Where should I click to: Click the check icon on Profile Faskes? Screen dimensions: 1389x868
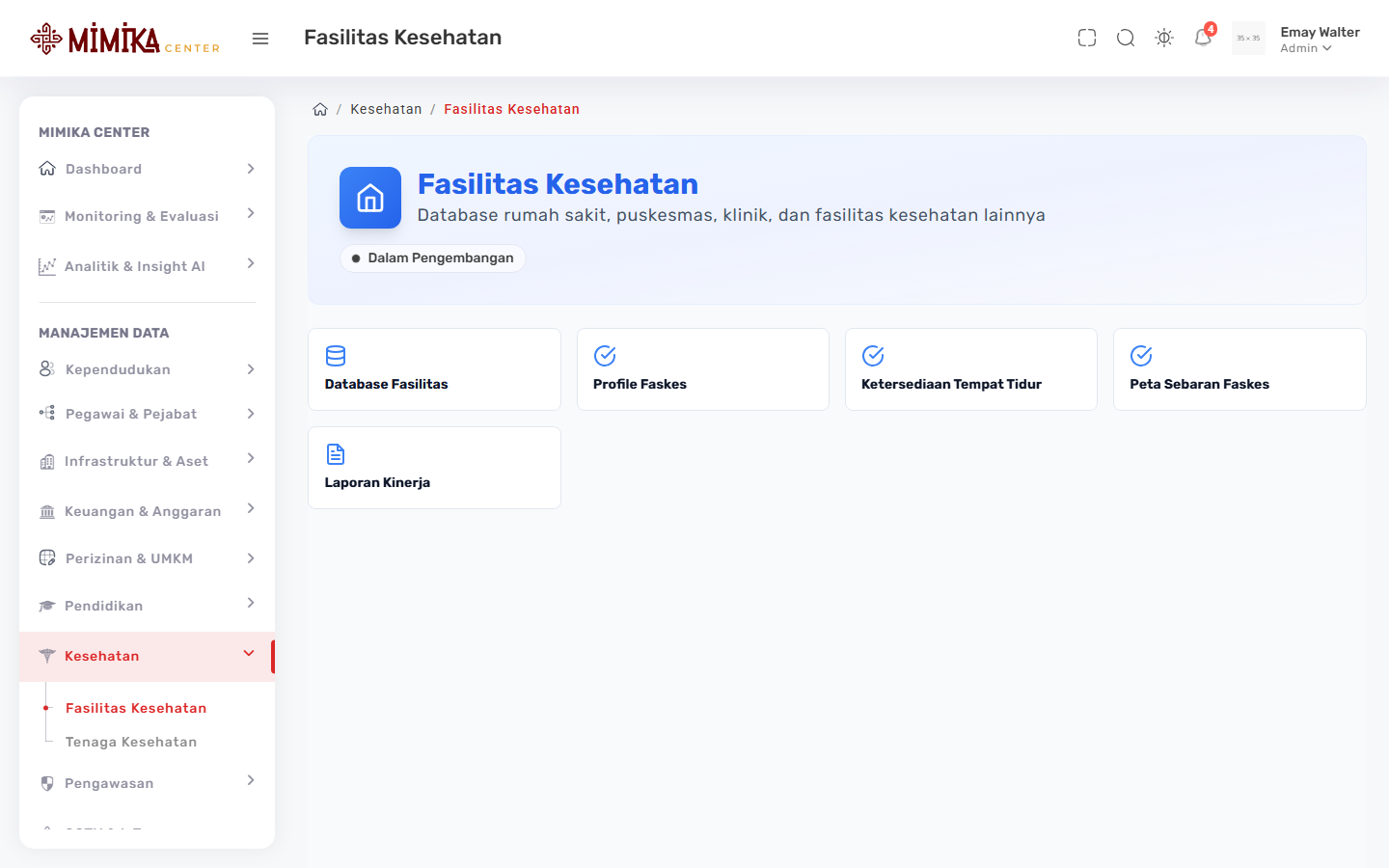pos(605,356)
